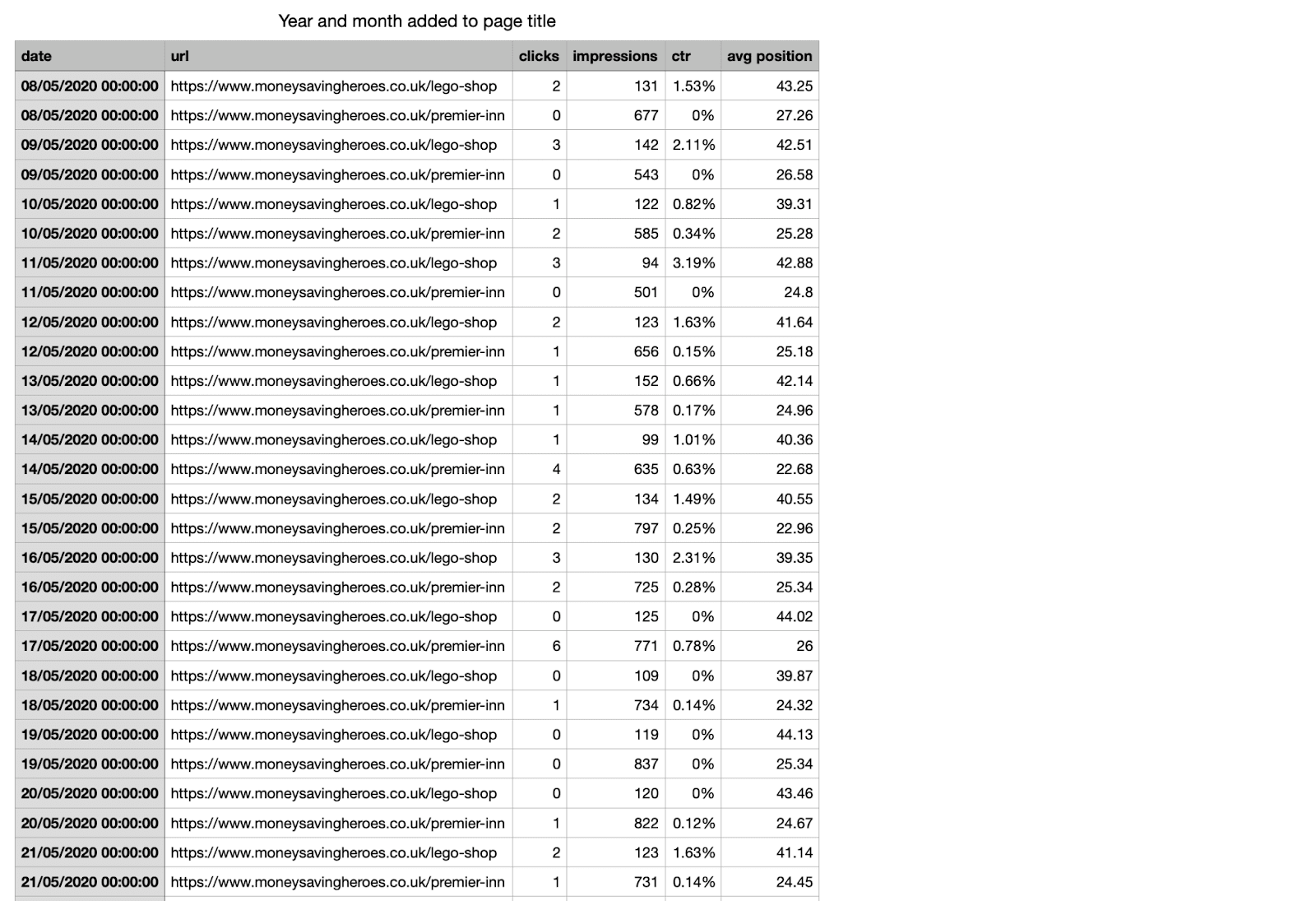Click avg position value 24.8
The image size is (1316, 901).
coord(798,292)
